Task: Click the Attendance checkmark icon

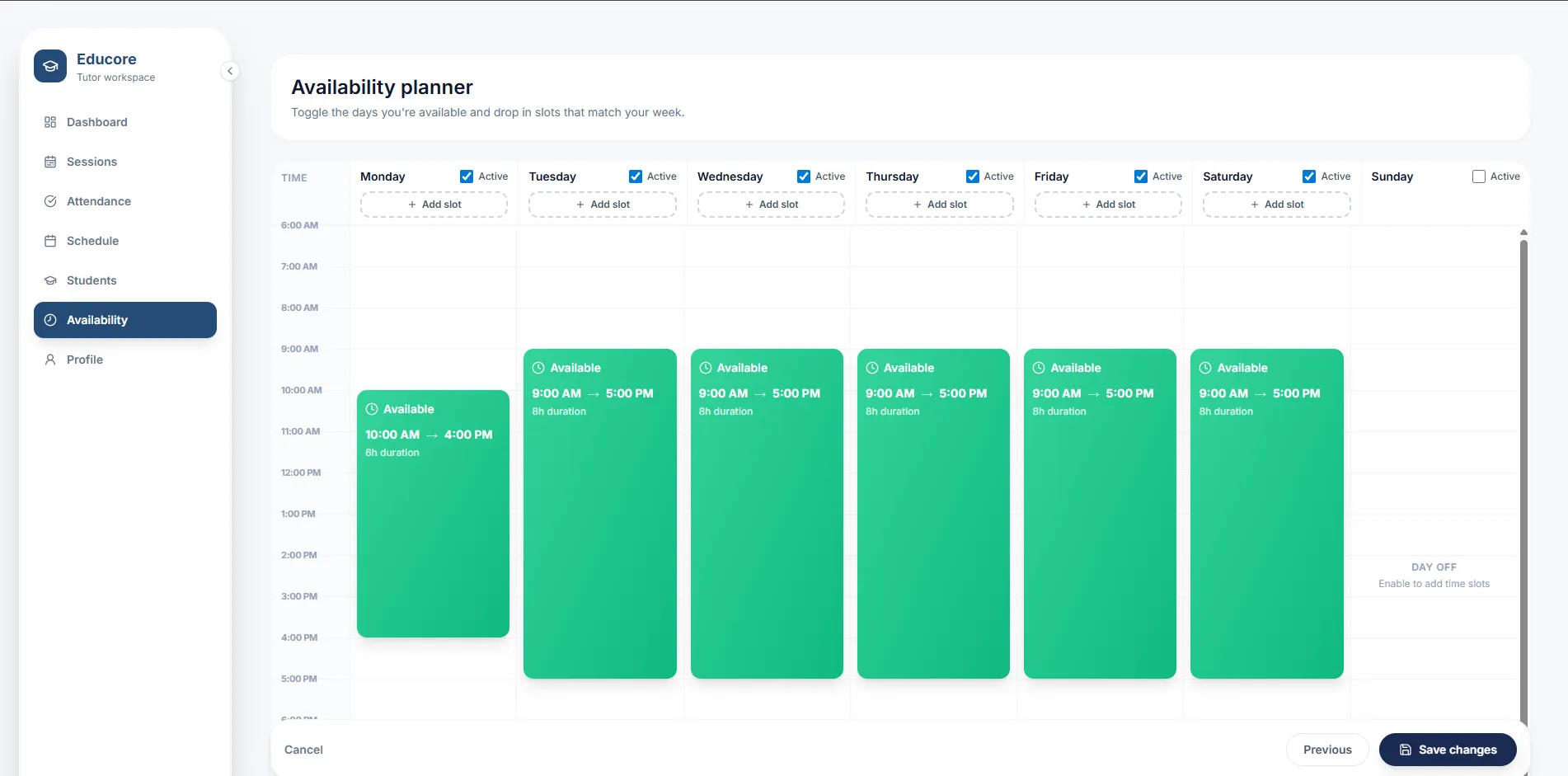Action: [50, 201]
